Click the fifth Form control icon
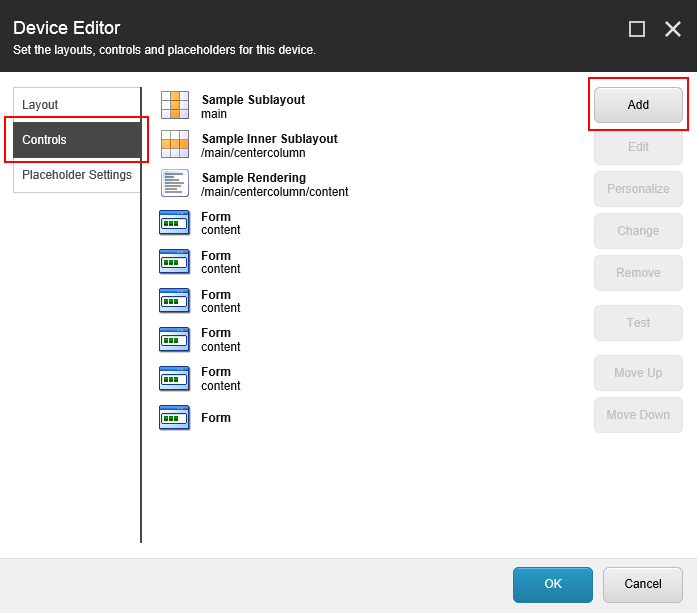 tap(174, 378)
